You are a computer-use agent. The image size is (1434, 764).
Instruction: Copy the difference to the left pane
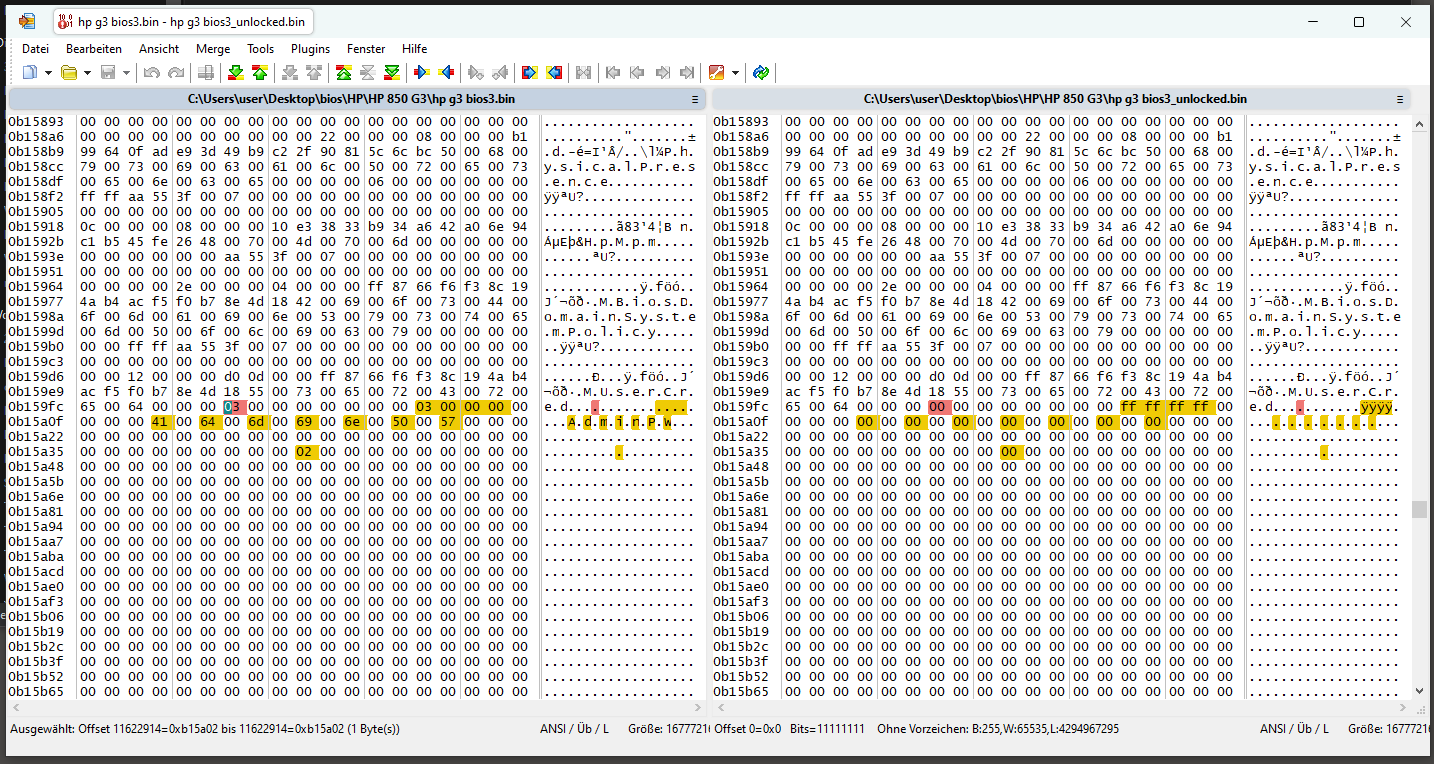pos(447,72)
